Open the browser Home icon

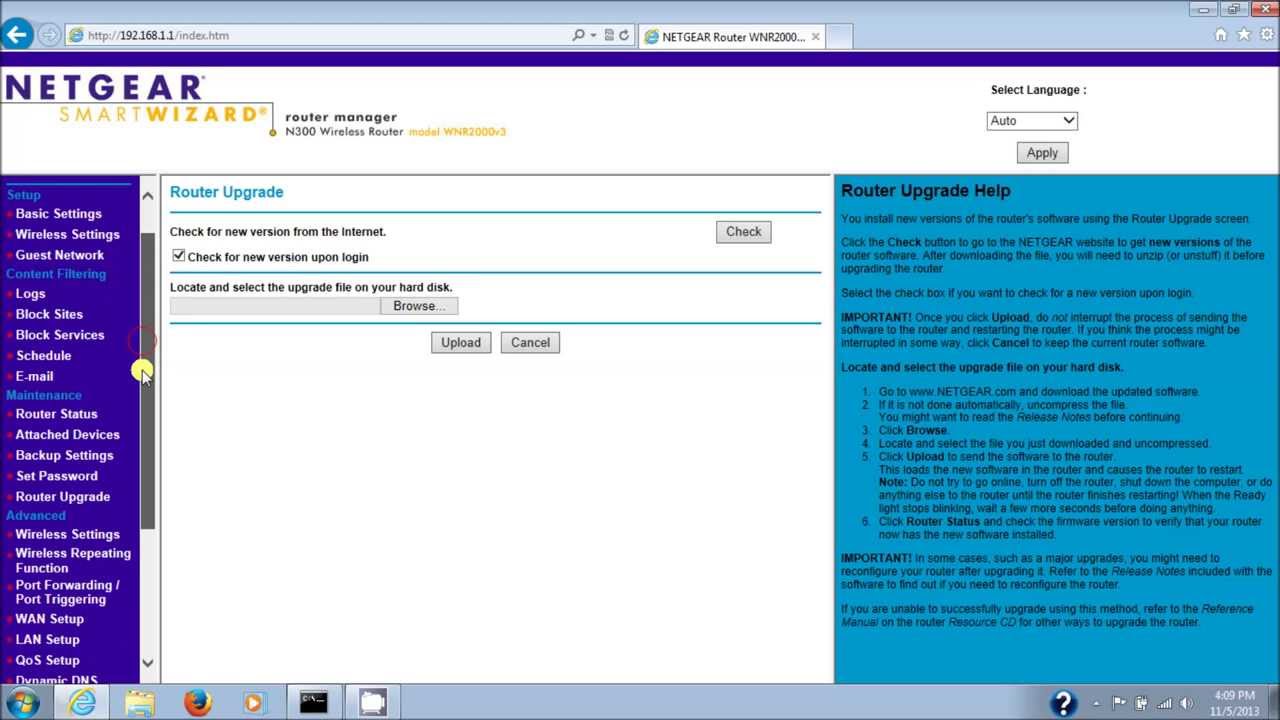(1221, 35)
